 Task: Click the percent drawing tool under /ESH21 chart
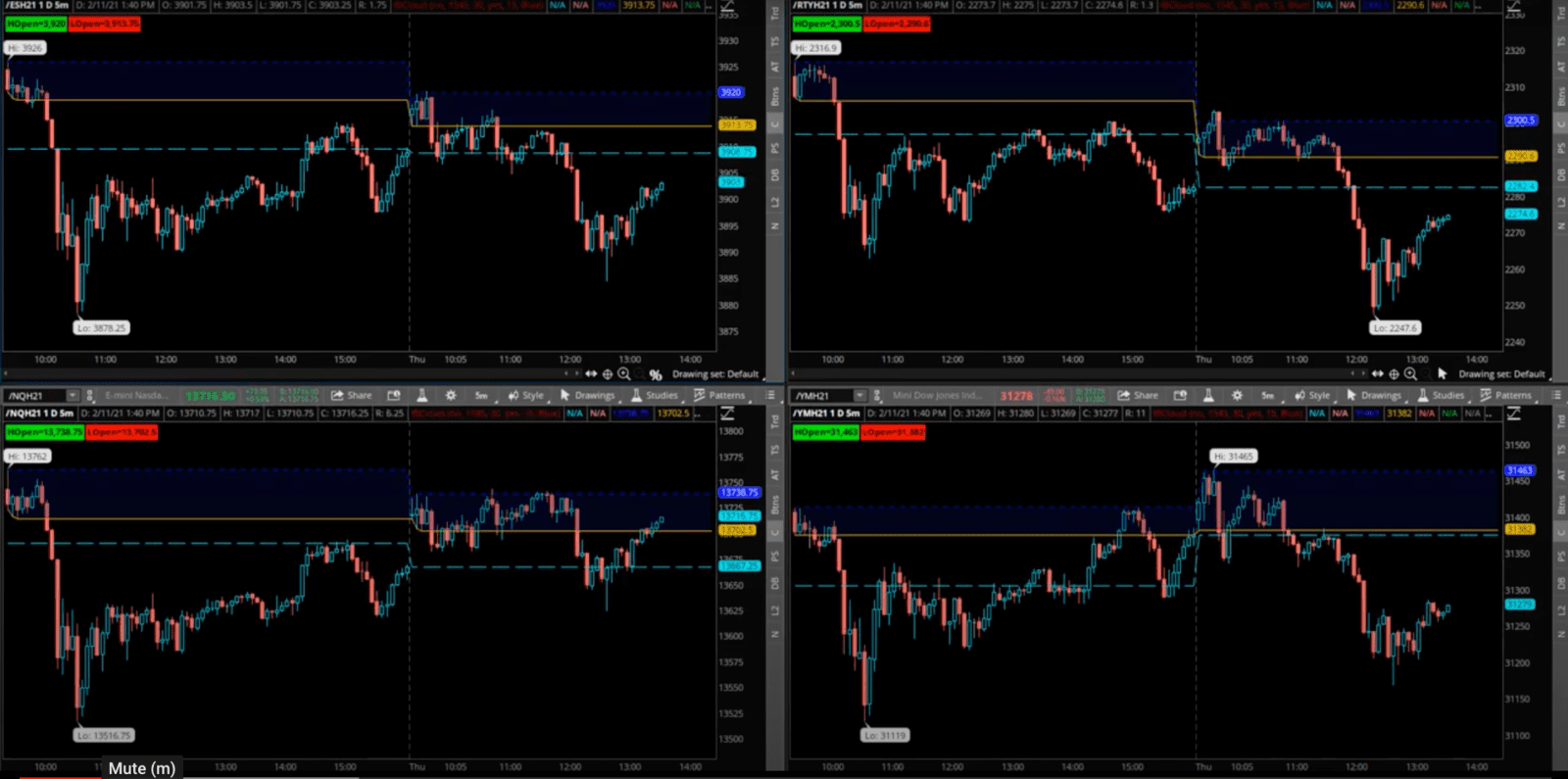[656, 374]
